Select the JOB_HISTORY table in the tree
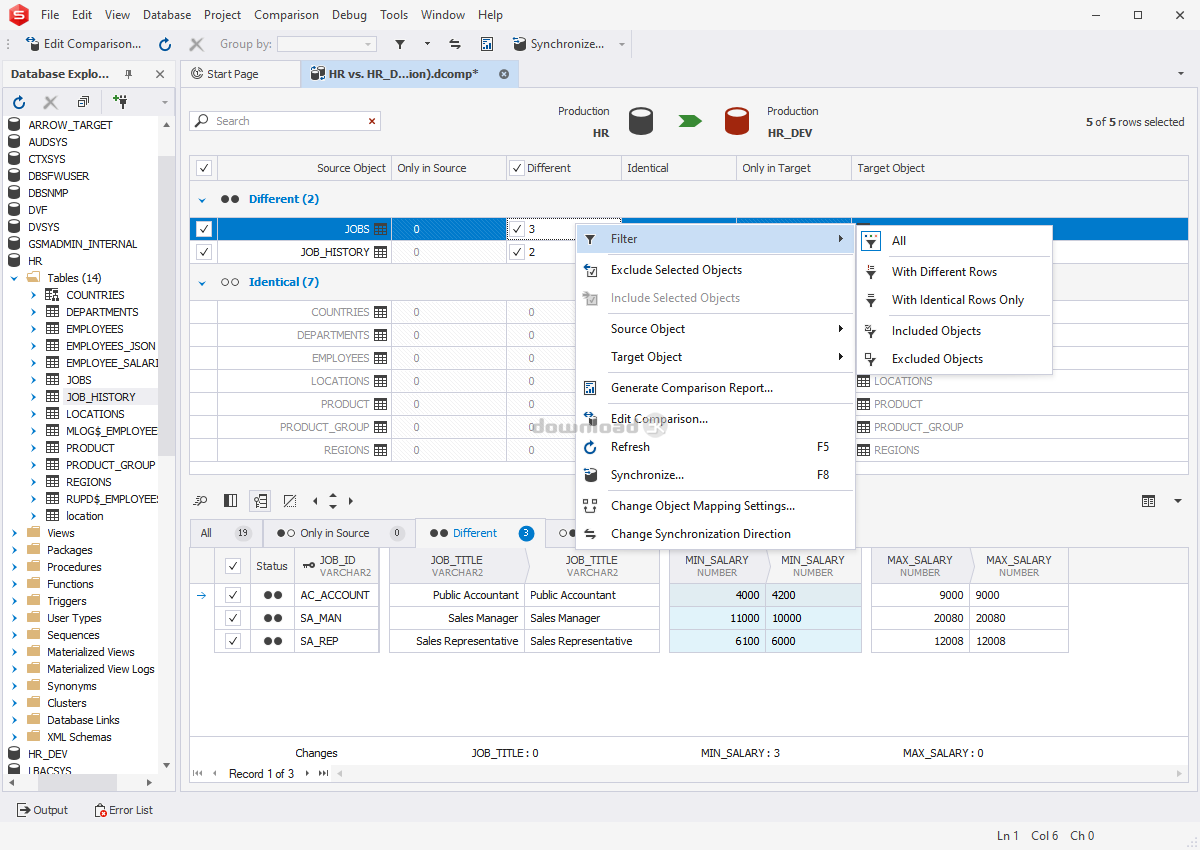Screen dimensions: 1200x850 click(x=100, y=397)
